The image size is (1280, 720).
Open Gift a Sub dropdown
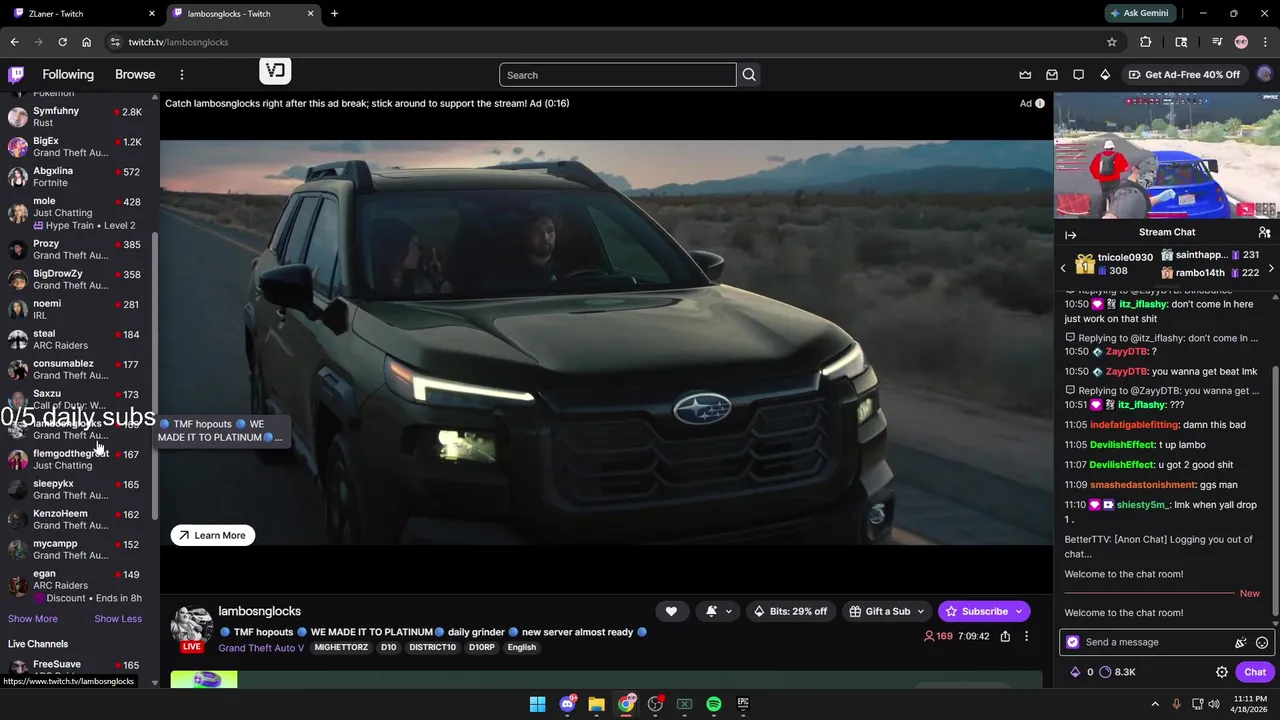click(886, 611)
